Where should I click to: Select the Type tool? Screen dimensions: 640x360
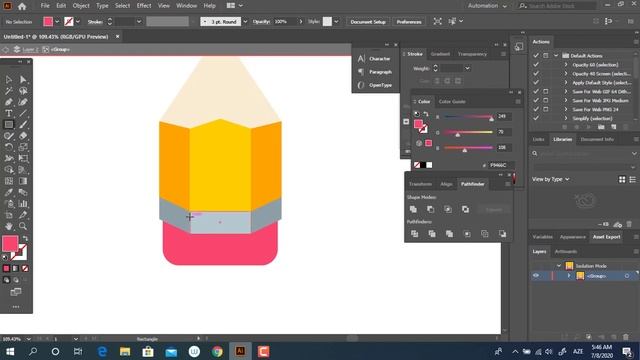click(x=9, y=113)
